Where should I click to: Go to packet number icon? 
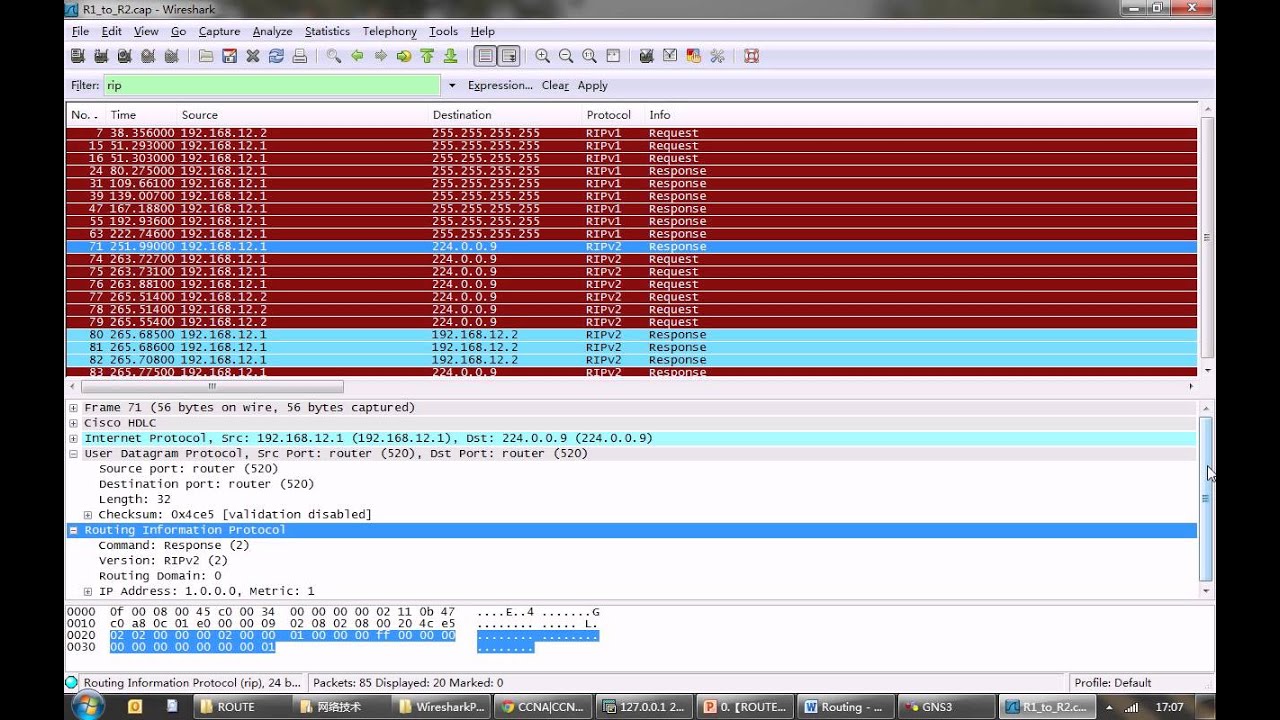click(404, 56)
